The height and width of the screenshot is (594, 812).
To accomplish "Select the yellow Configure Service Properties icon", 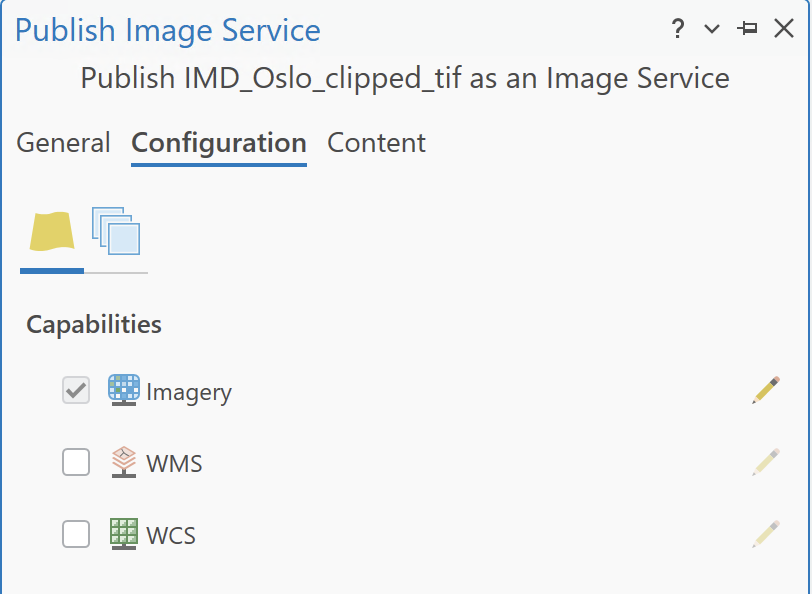I will coord(52,231).
